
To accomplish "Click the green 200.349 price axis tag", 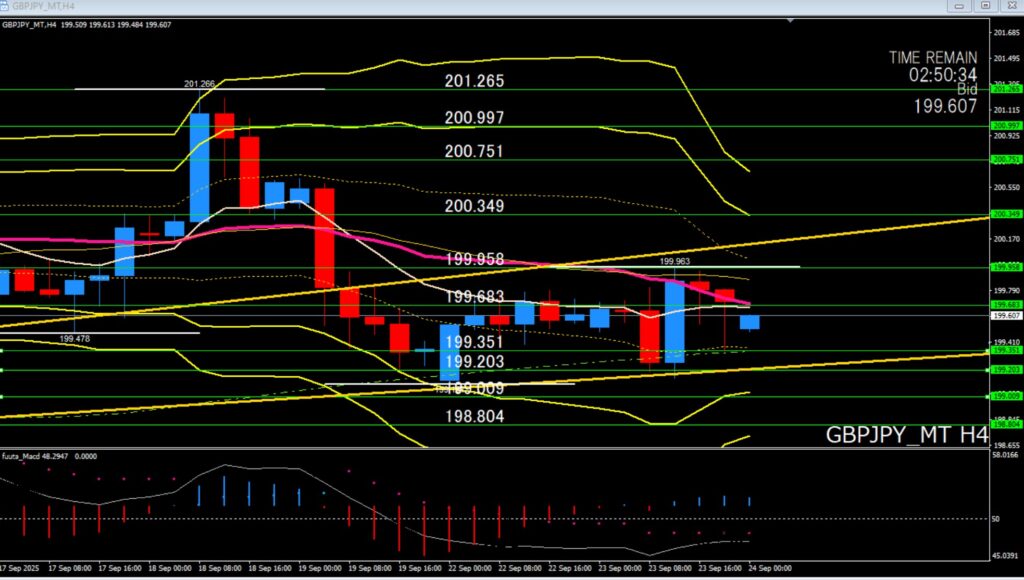I will coord(1004,214).
